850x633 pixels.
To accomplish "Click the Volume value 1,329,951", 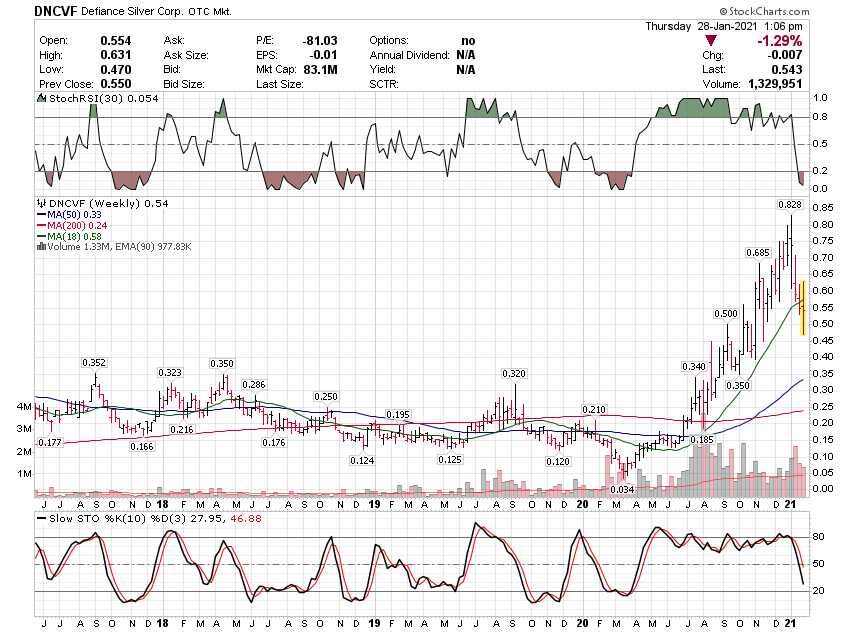I will pyautogui.click(x=775, y=84).
